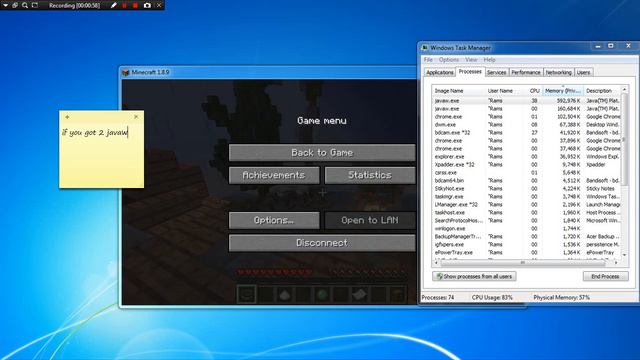The width and height of the screenshot is (640, 360).
Task: Sort processes by Image Name column
Action: [x=458, y=91]
